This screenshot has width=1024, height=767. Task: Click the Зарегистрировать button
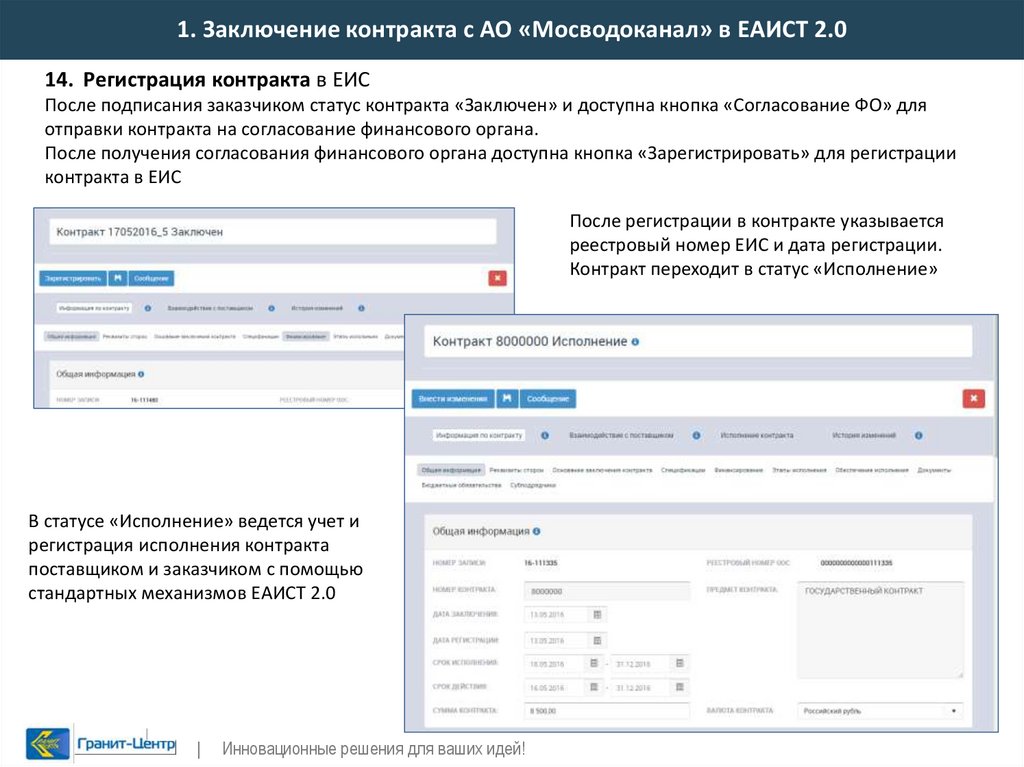(x=73, y=278)
